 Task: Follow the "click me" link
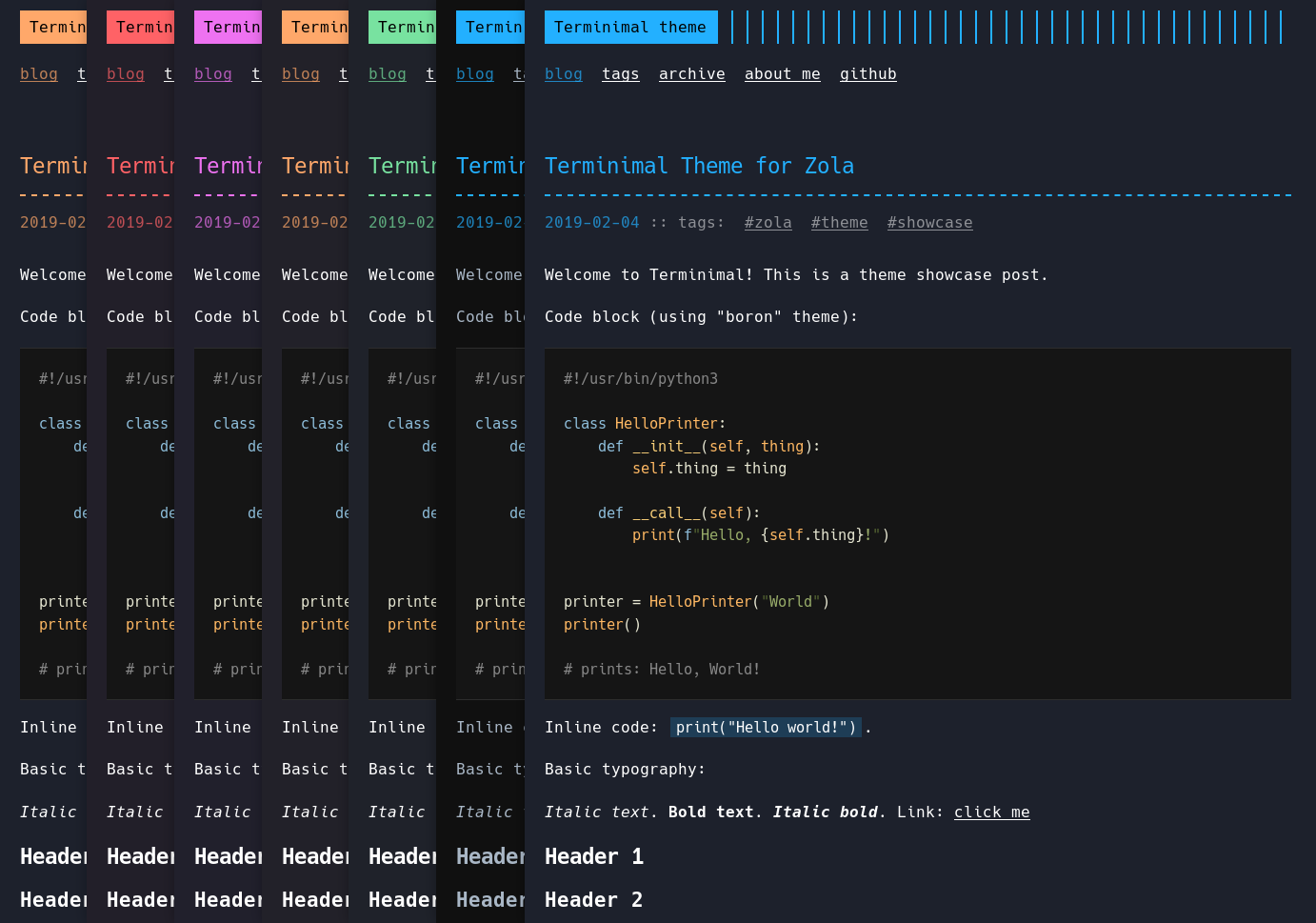(991, 812)
